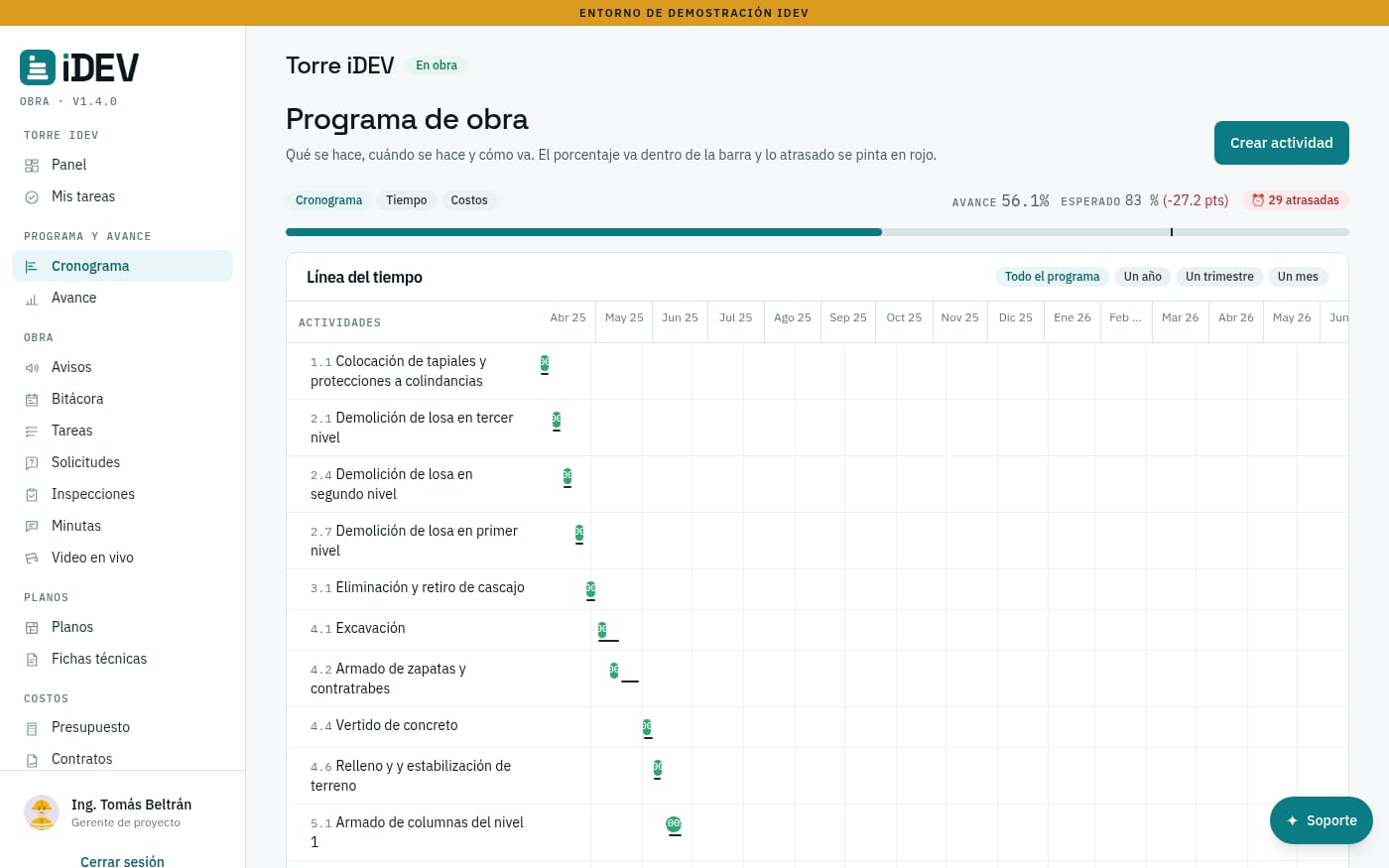Set timeline range to Un mes
Screen dimensions: 1389x868
point(1298,277)
